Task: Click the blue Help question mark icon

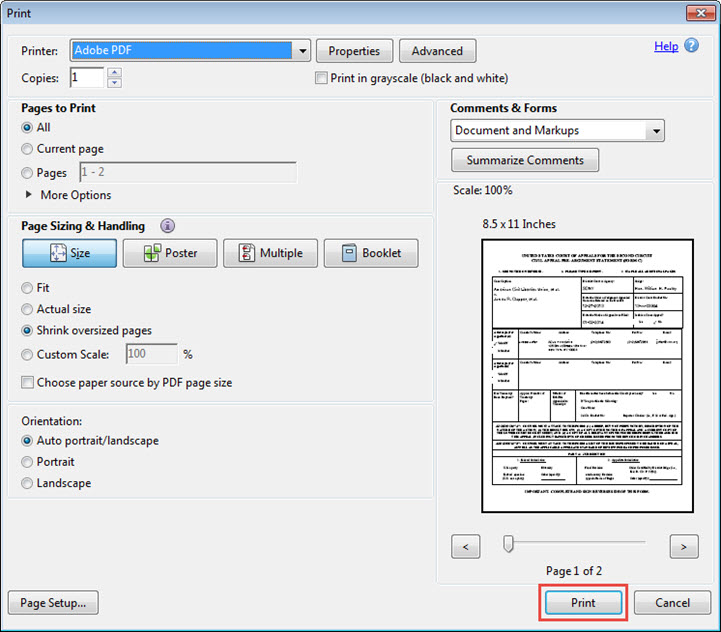Action: click(x=691, y=46)
